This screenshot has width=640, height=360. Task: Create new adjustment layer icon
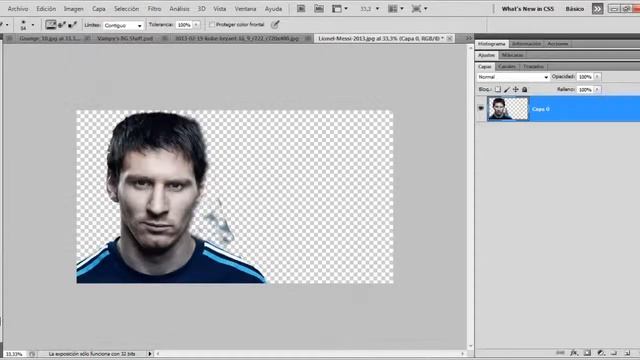(600, 353)
